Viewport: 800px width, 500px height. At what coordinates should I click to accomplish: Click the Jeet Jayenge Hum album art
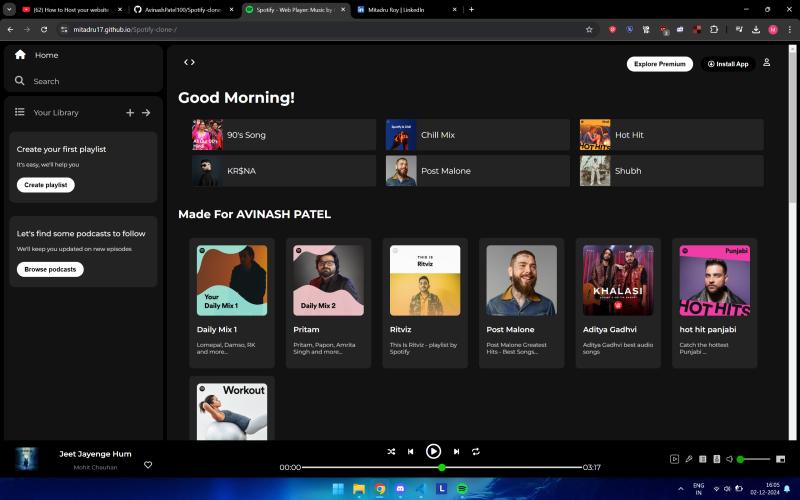pyautogui.click(x=26, y=459)
